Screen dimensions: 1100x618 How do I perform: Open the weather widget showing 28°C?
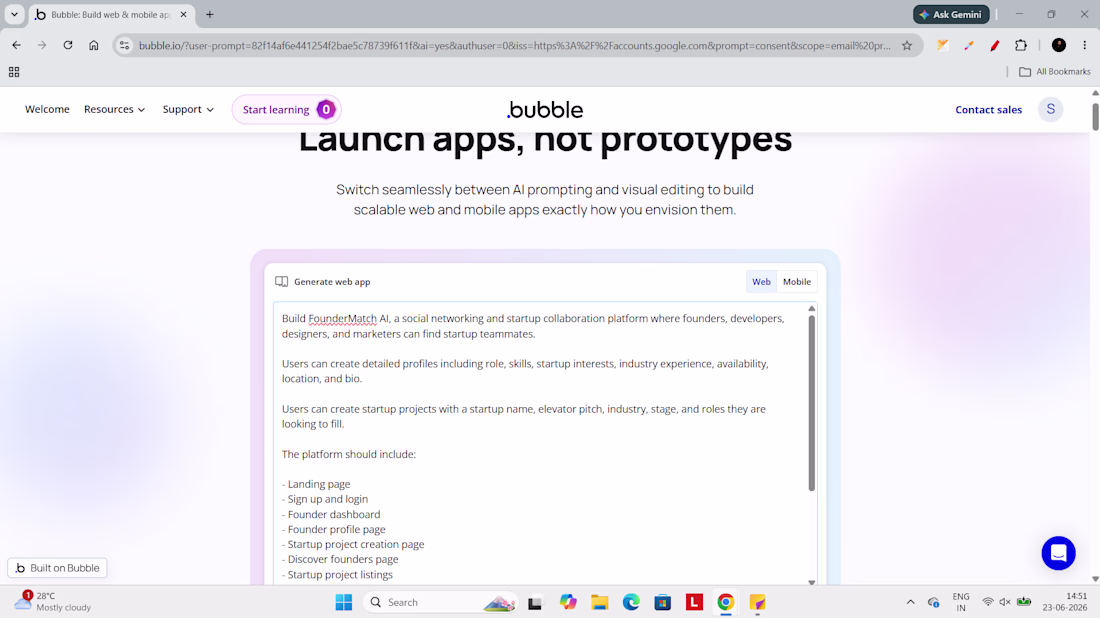point(53,601)
